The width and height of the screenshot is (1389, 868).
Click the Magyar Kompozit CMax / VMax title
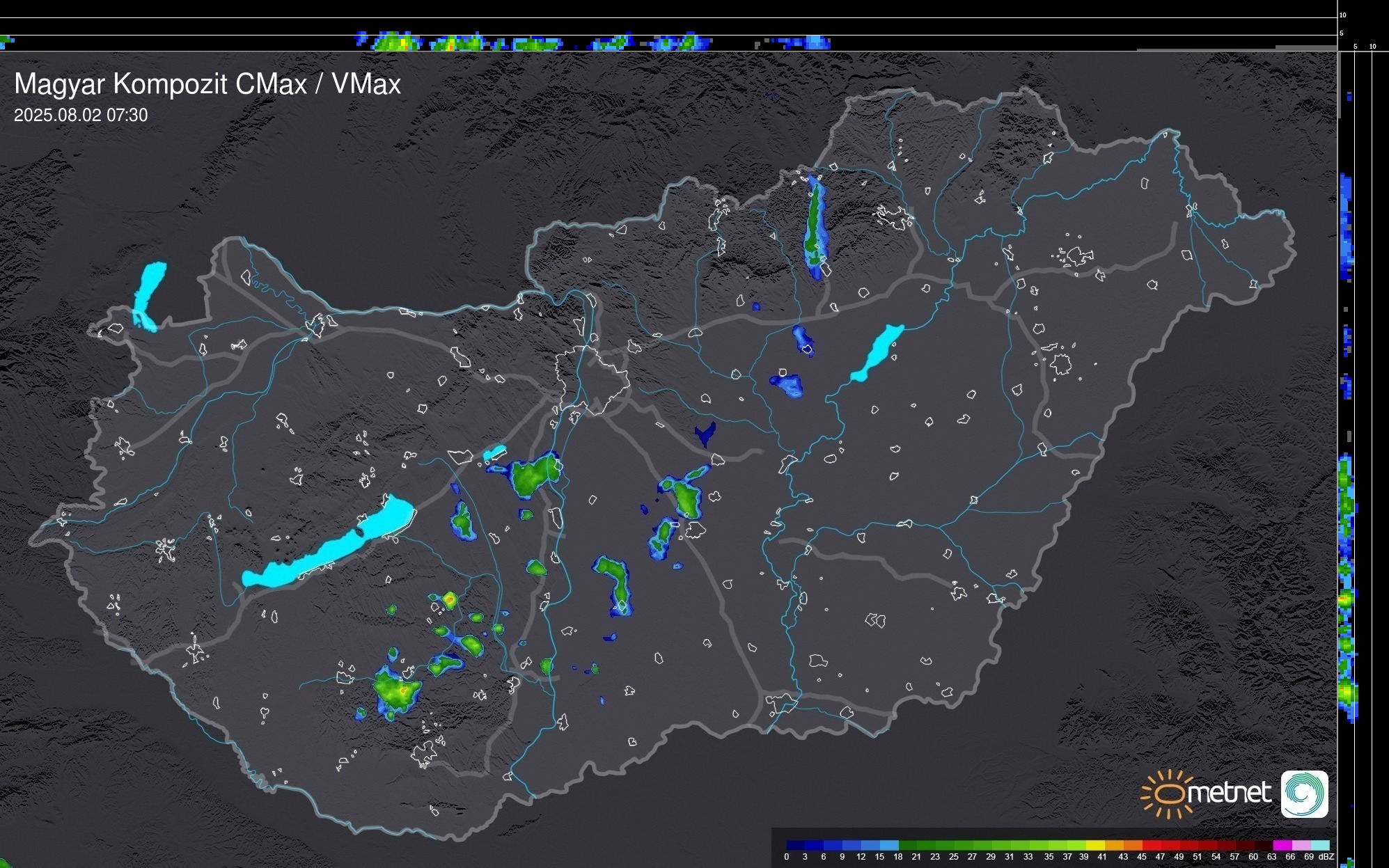pos(207,84)
